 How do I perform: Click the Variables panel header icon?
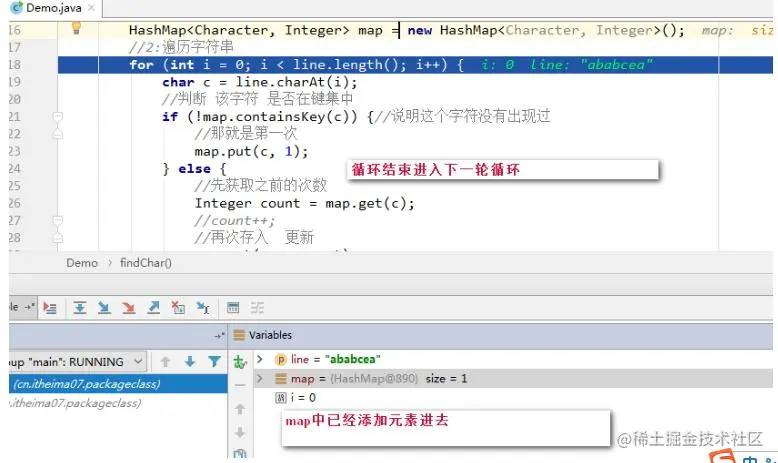[x=239, y=335]
